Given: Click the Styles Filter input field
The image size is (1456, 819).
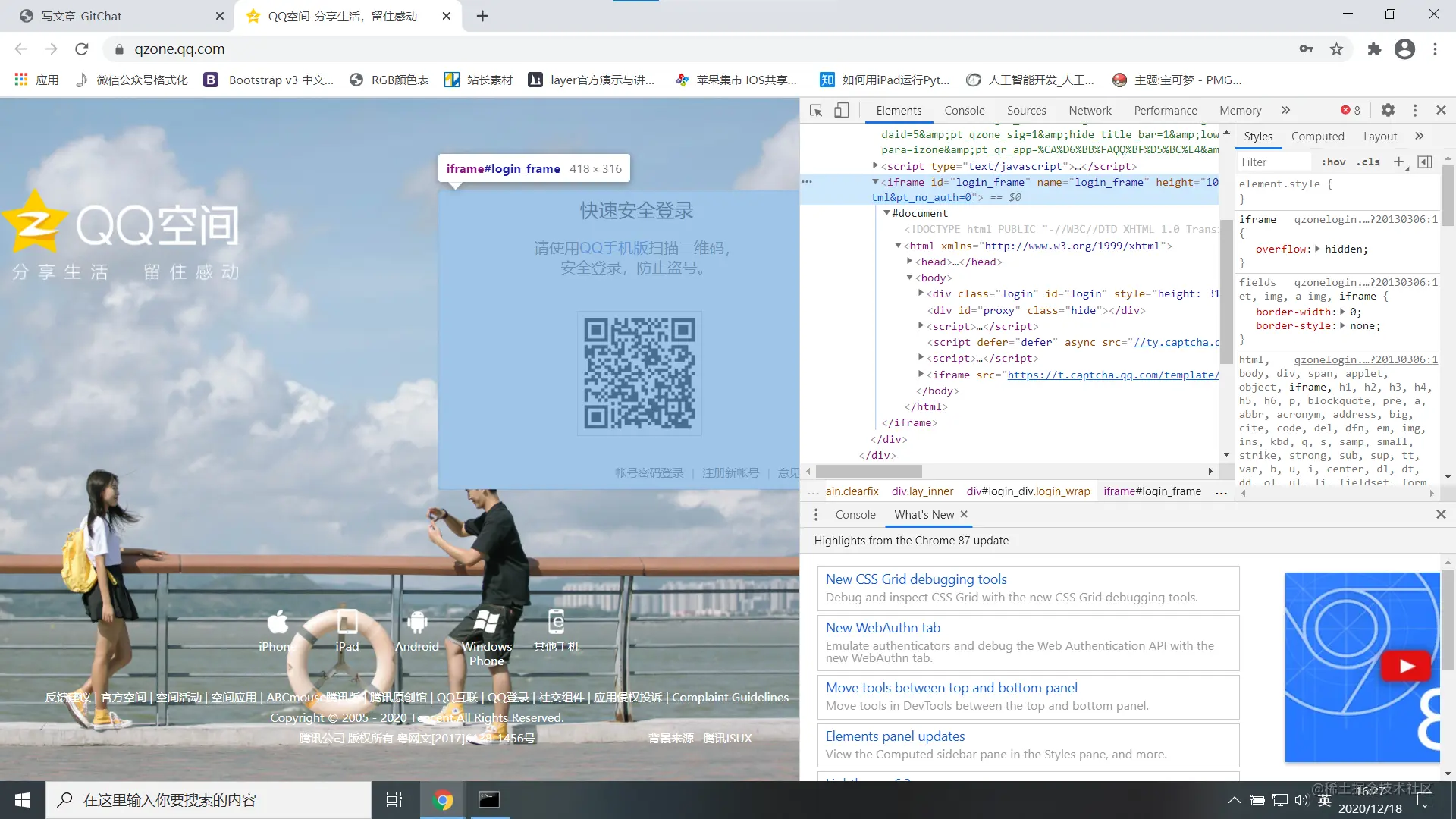Looking at the screenshot, I should [1276, 162].
